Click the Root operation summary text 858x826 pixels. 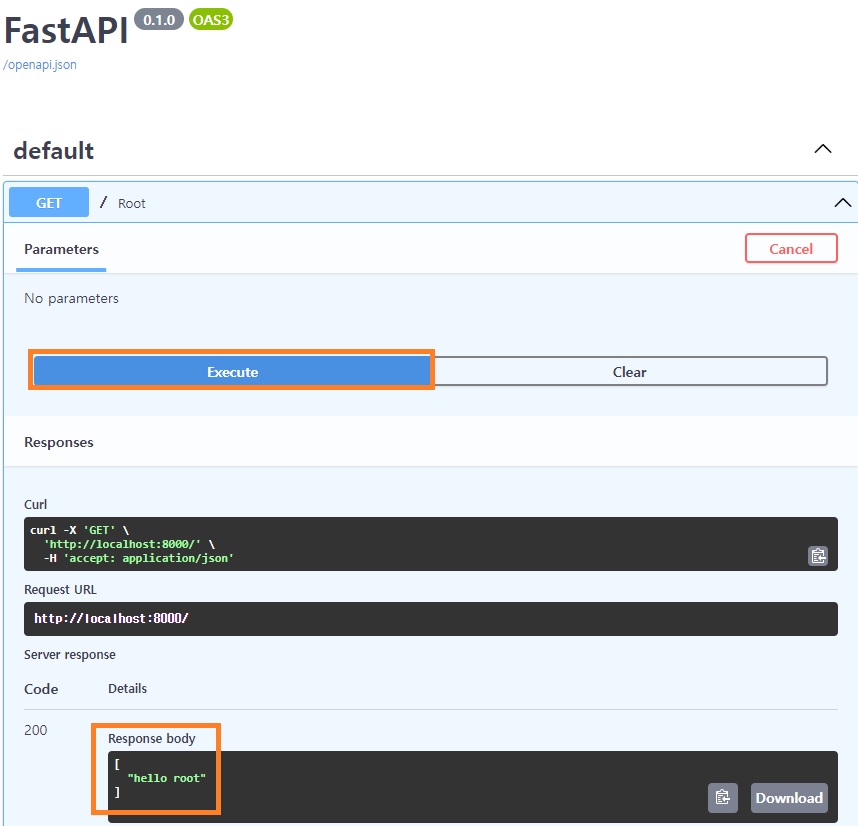click(132, 204)
